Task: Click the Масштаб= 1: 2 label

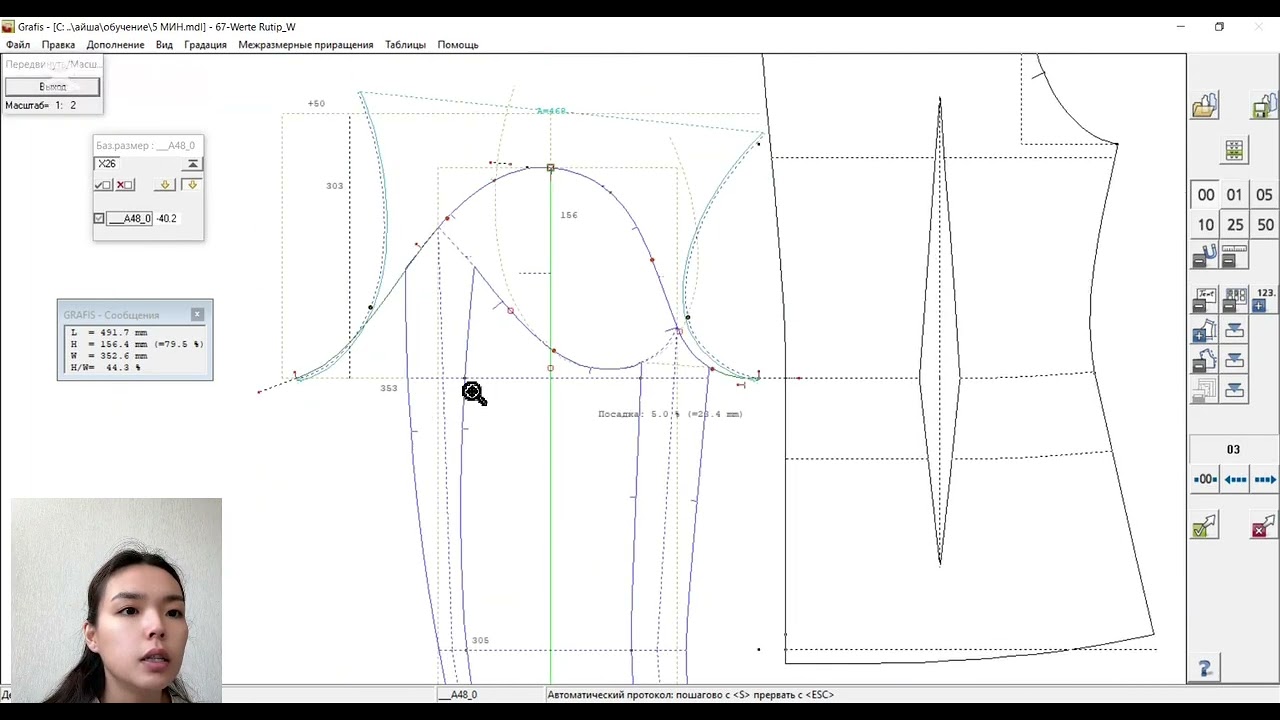Action: pyautogui.click(x=40, y=105)
